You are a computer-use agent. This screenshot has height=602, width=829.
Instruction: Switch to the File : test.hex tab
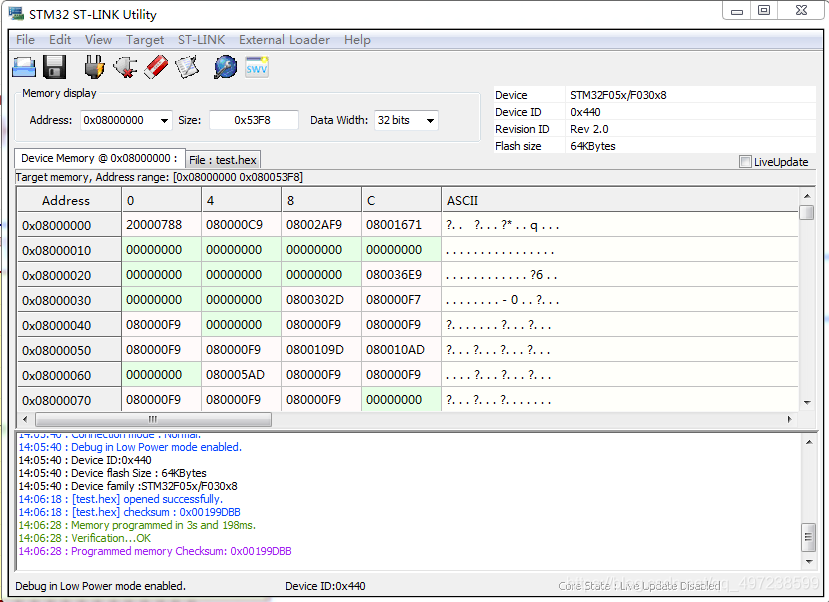pos(223,160)
